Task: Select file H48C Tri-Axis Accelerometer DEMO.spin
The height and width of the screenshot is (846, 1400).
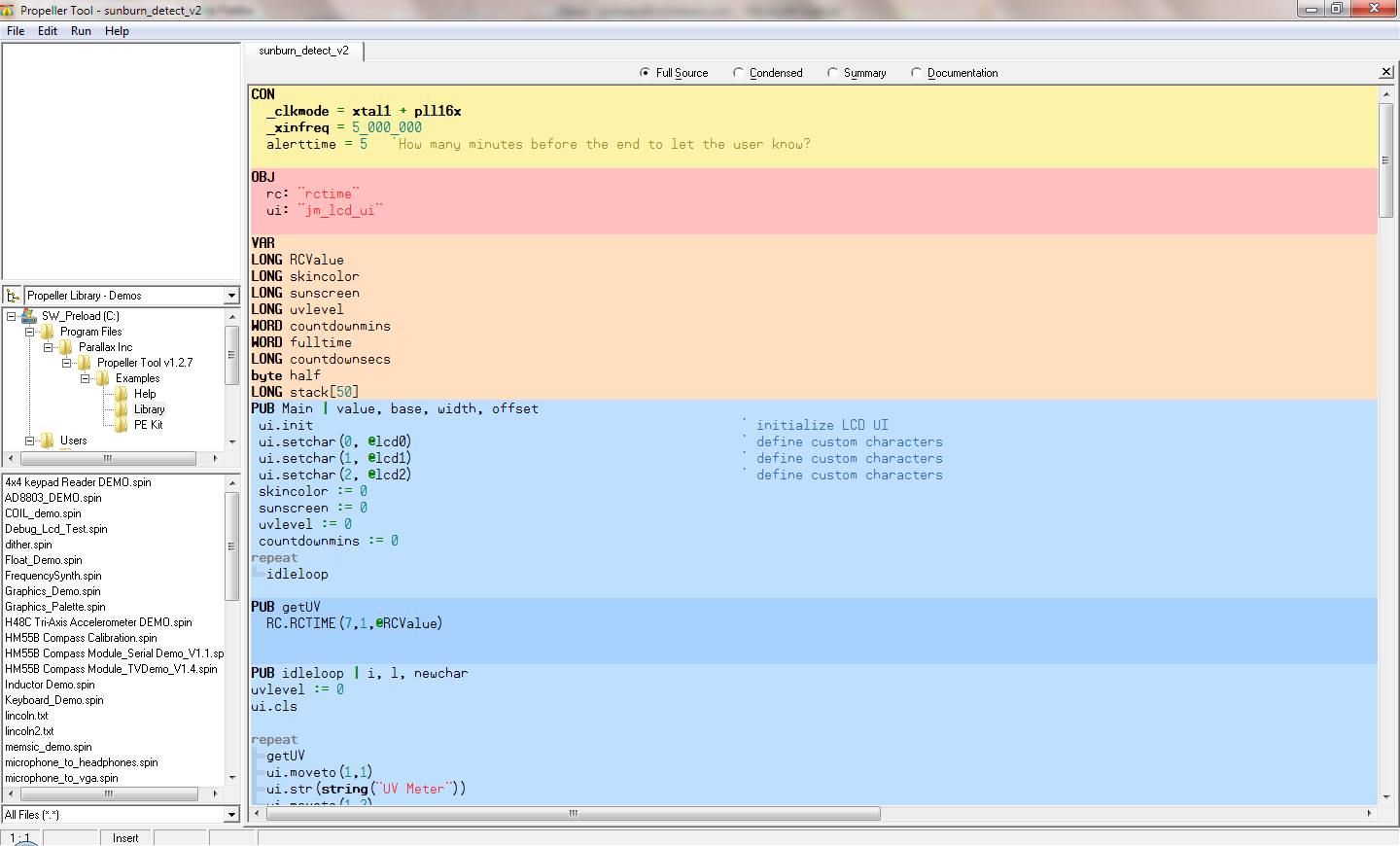Action: coord(98,622)
